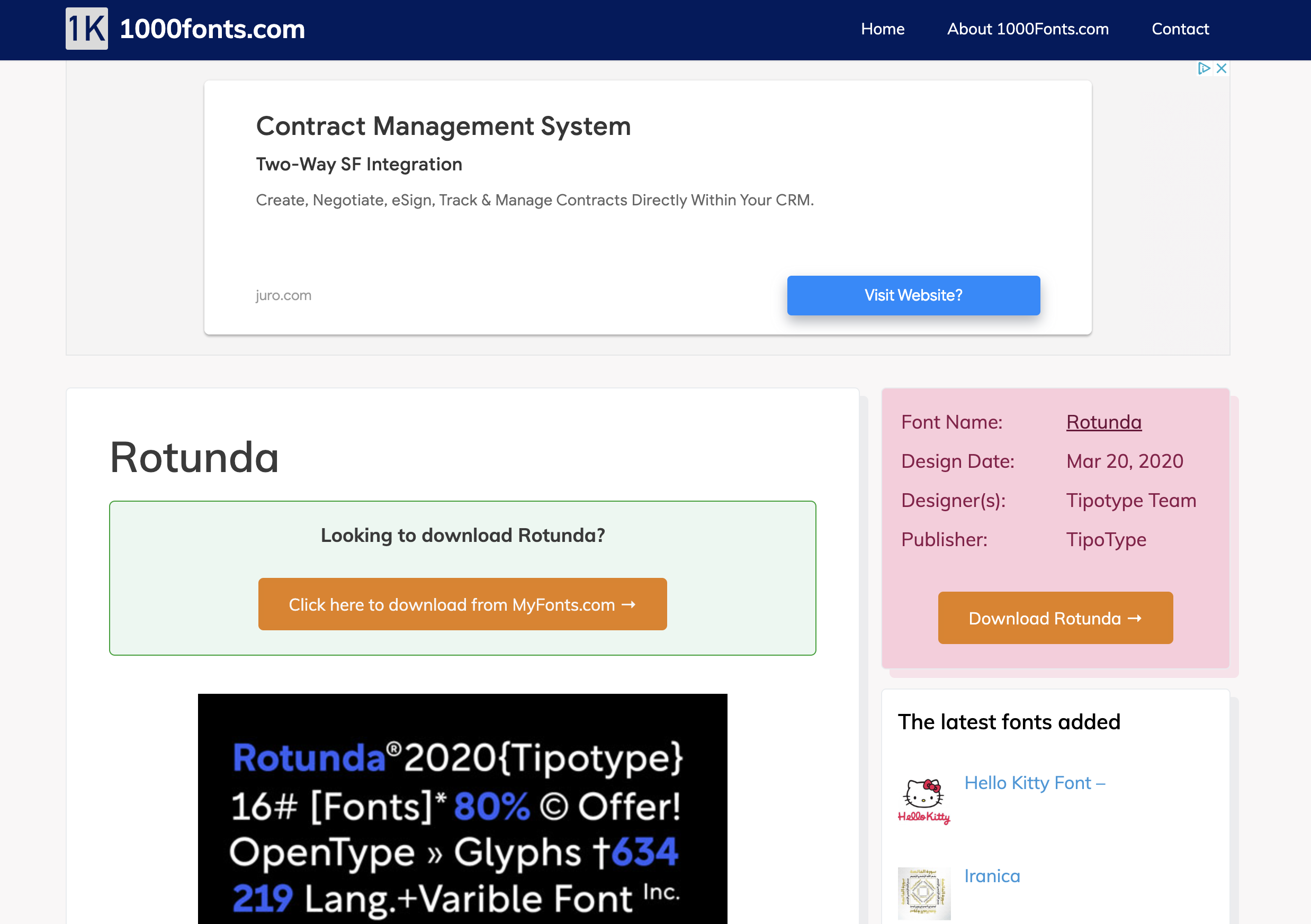Open the Rotunda font name link
Viewport: 1311px width, 924px height.
pyautogui.click(x=1104, y=422)
